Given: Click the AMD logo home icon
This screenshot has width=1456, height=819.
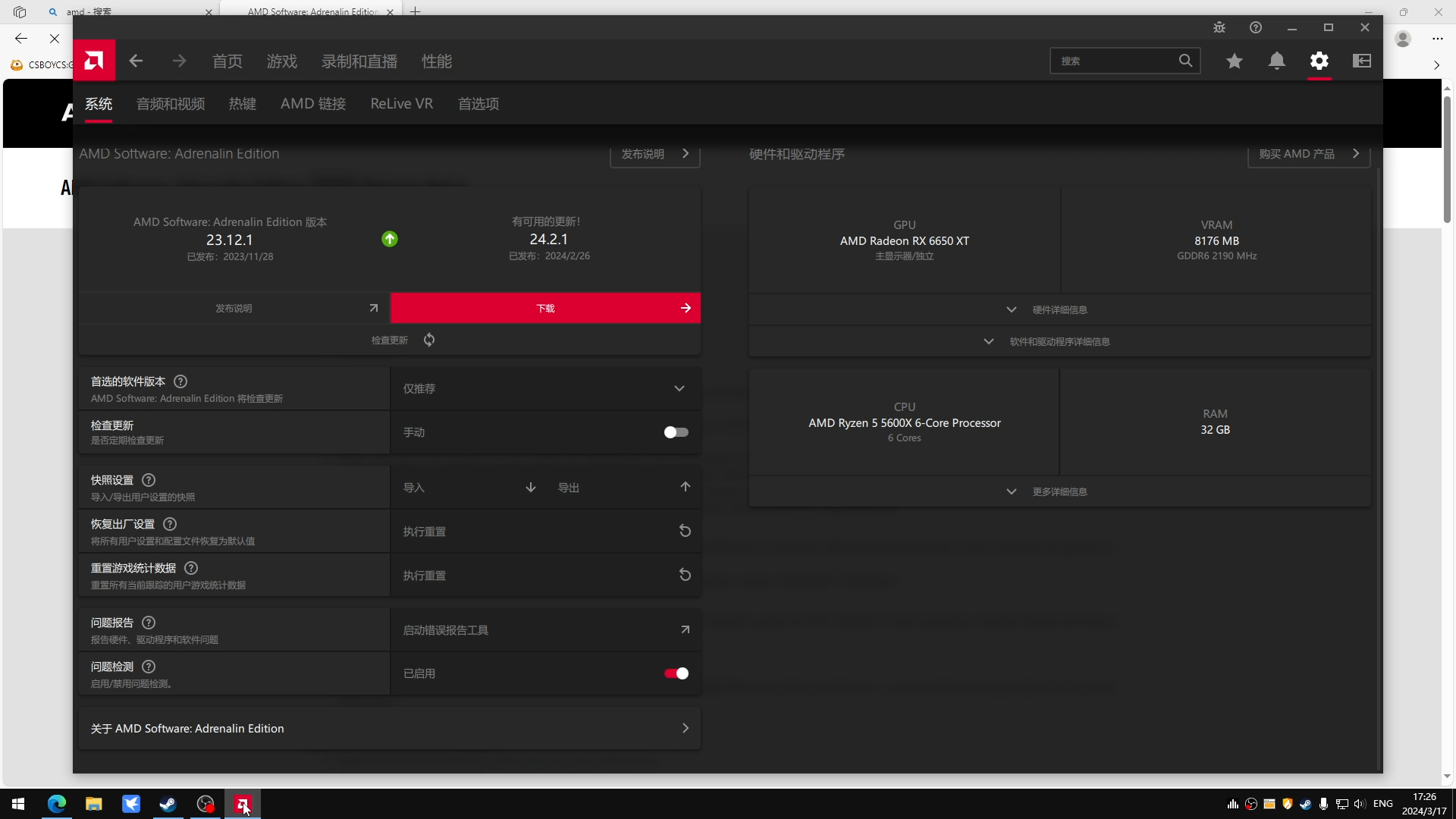Looking at the screenshot, I should pos(94,61).
